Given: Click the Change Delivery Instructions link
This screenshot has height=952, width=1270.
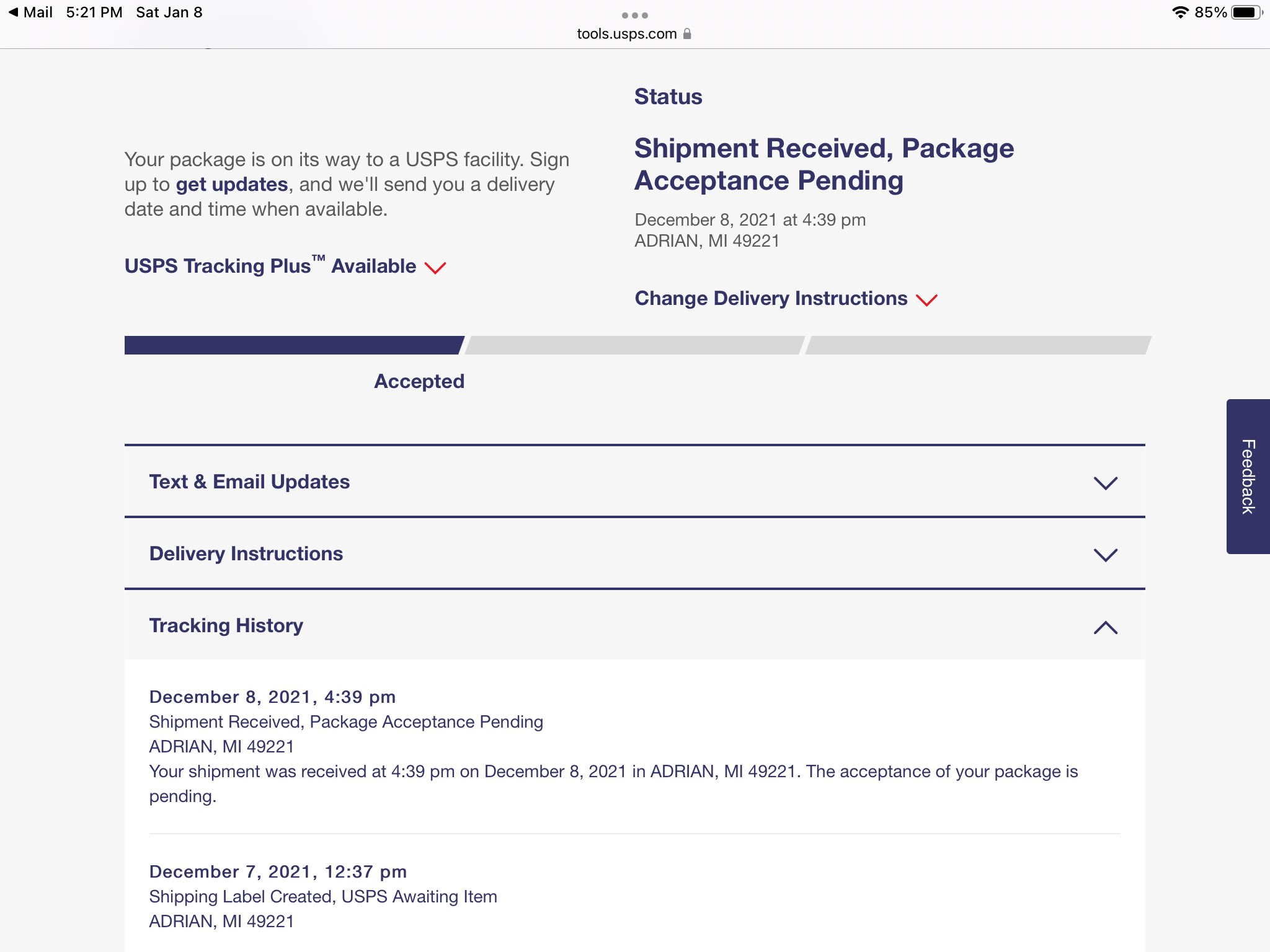Looking at the screenshot, I should 771,298.
